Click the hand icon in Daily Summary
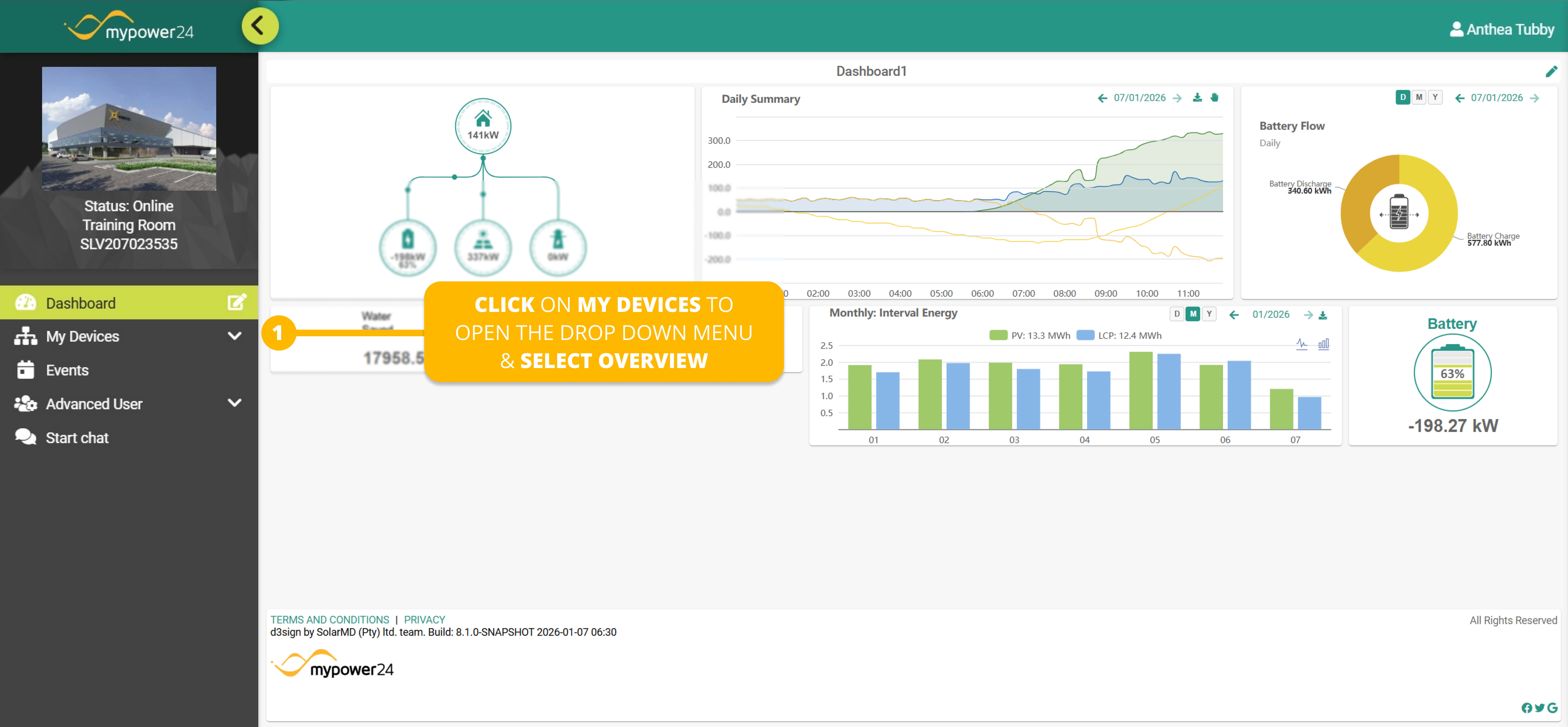Viewport: 1568px width, 727px height. point(1214,97)
